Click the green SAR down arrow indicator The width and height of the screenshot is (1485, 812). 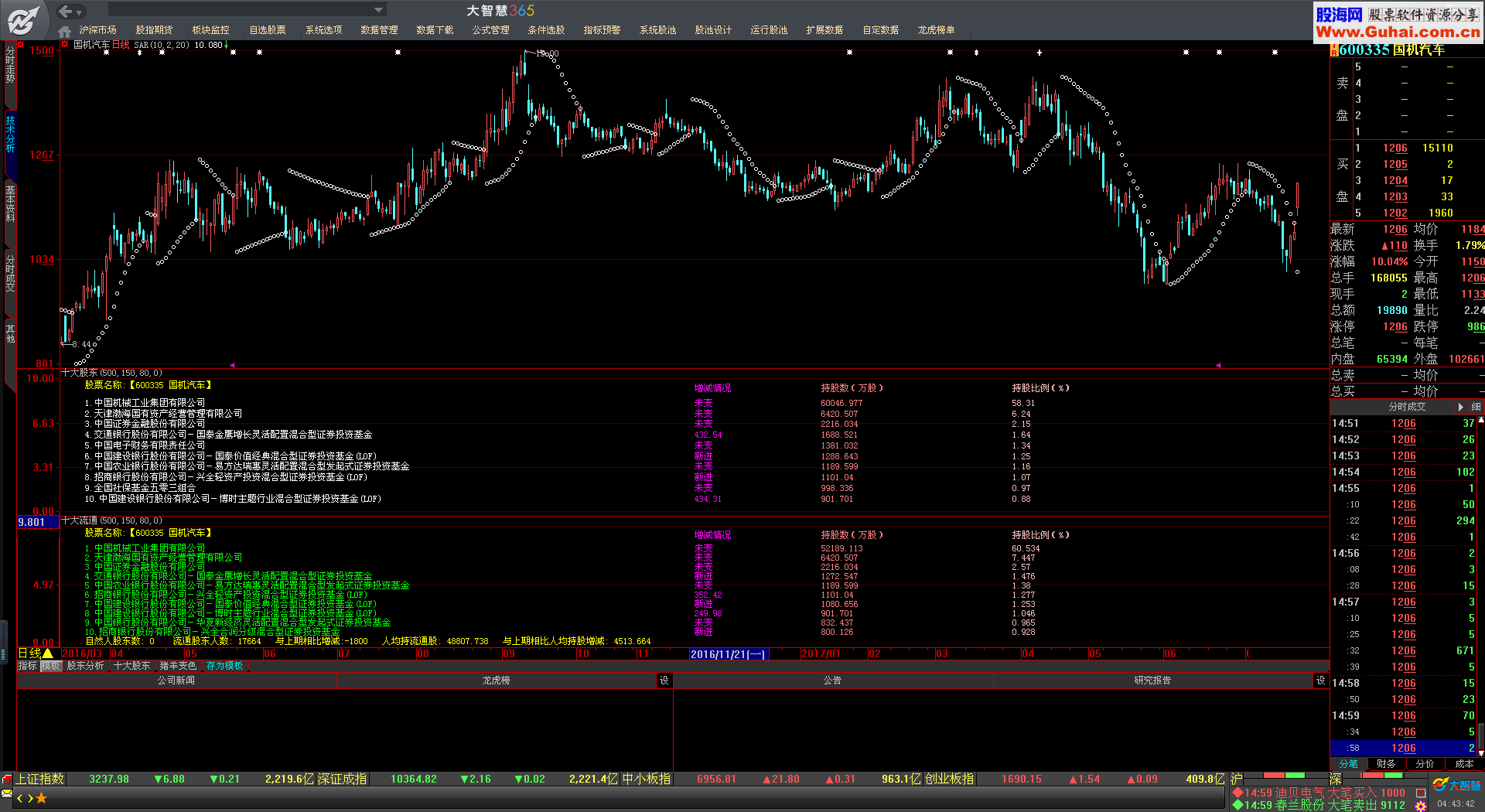226,45
